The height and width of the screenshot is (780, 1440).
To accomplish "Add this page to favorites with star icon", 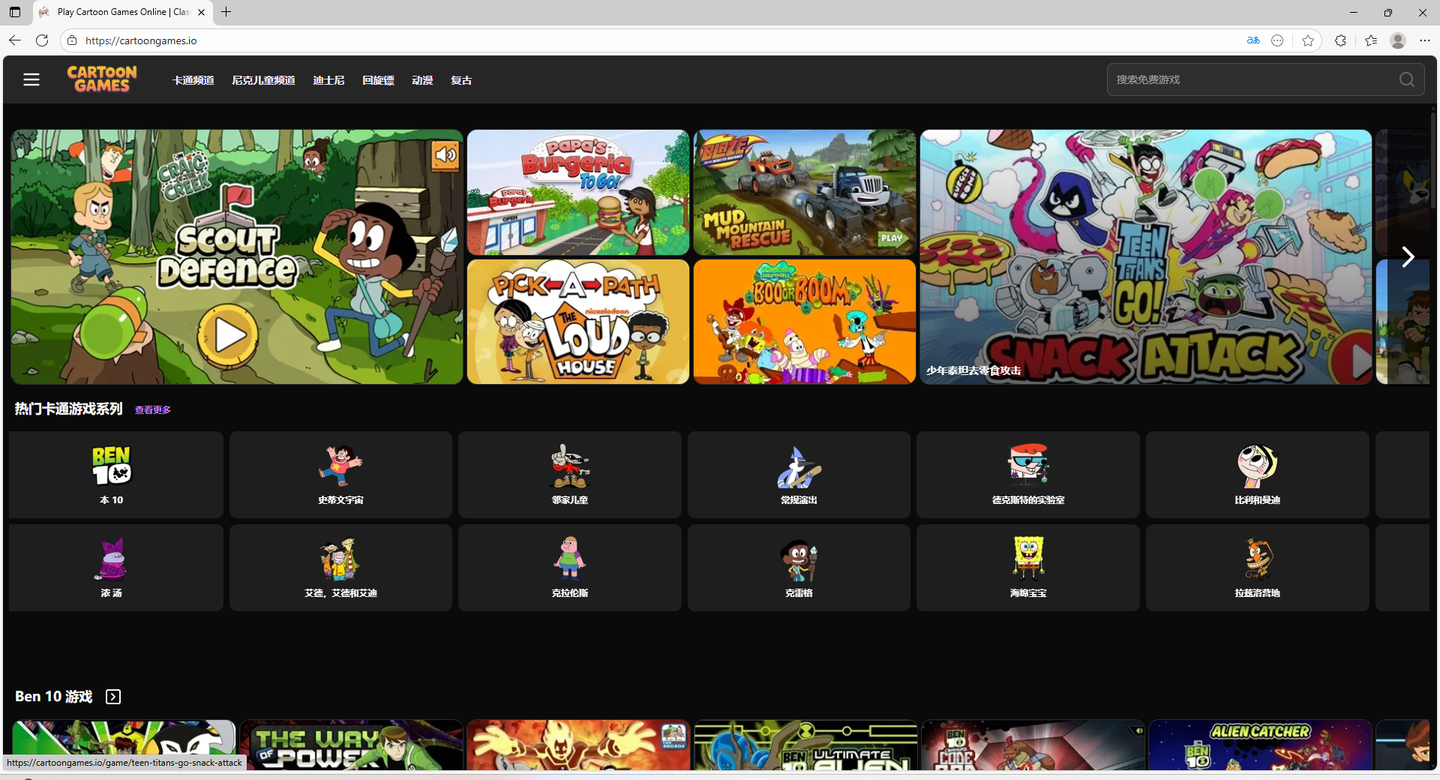I will (x=1308, y=41).
